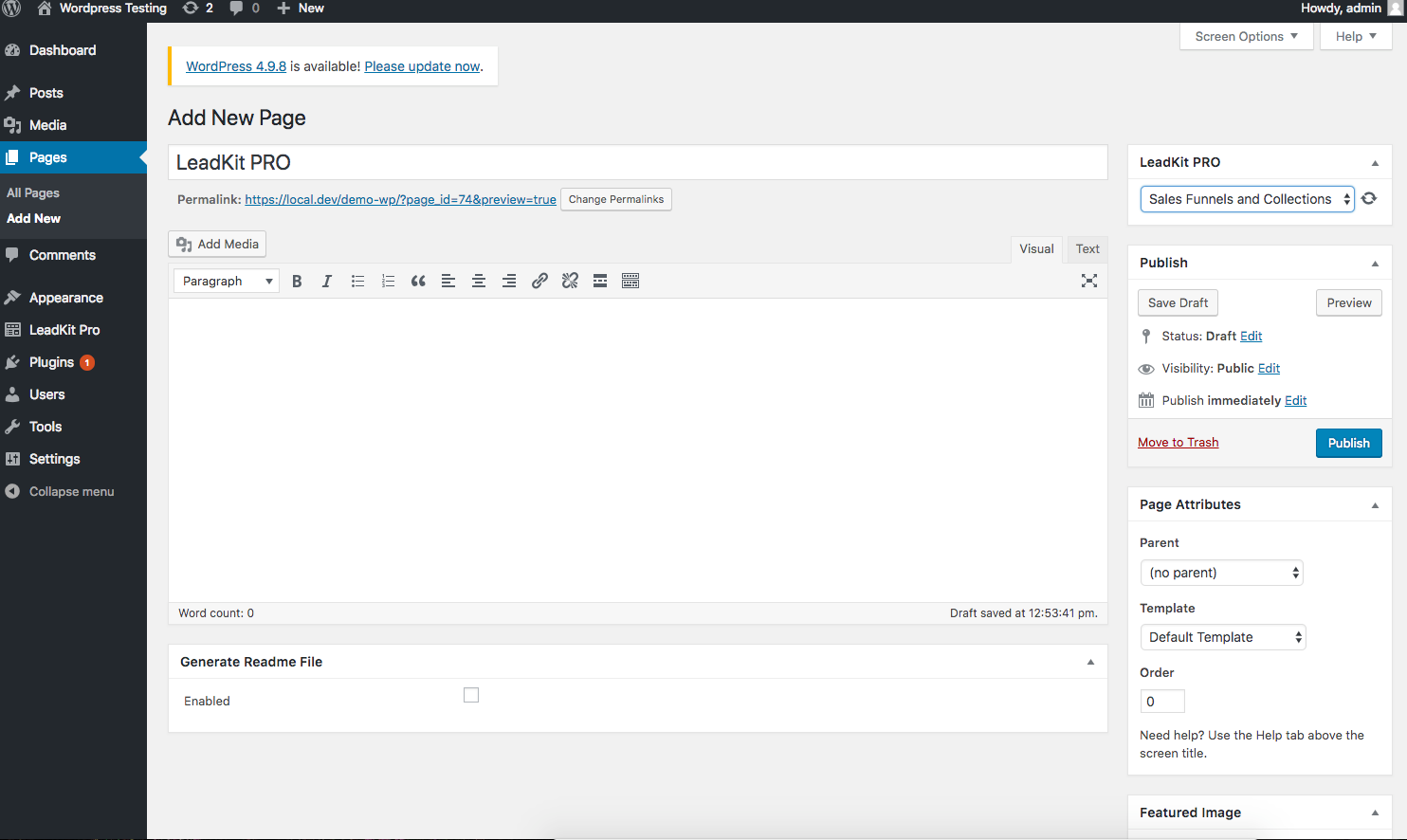Expand the Screen Options panel
This screenshot has width=1407, height=840.
click(1247, 37)
